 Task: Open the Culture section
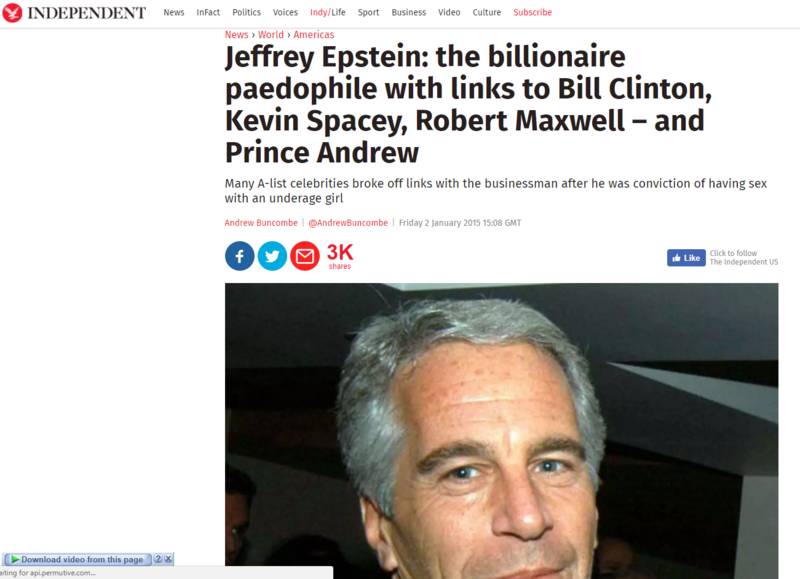(487, 13)
